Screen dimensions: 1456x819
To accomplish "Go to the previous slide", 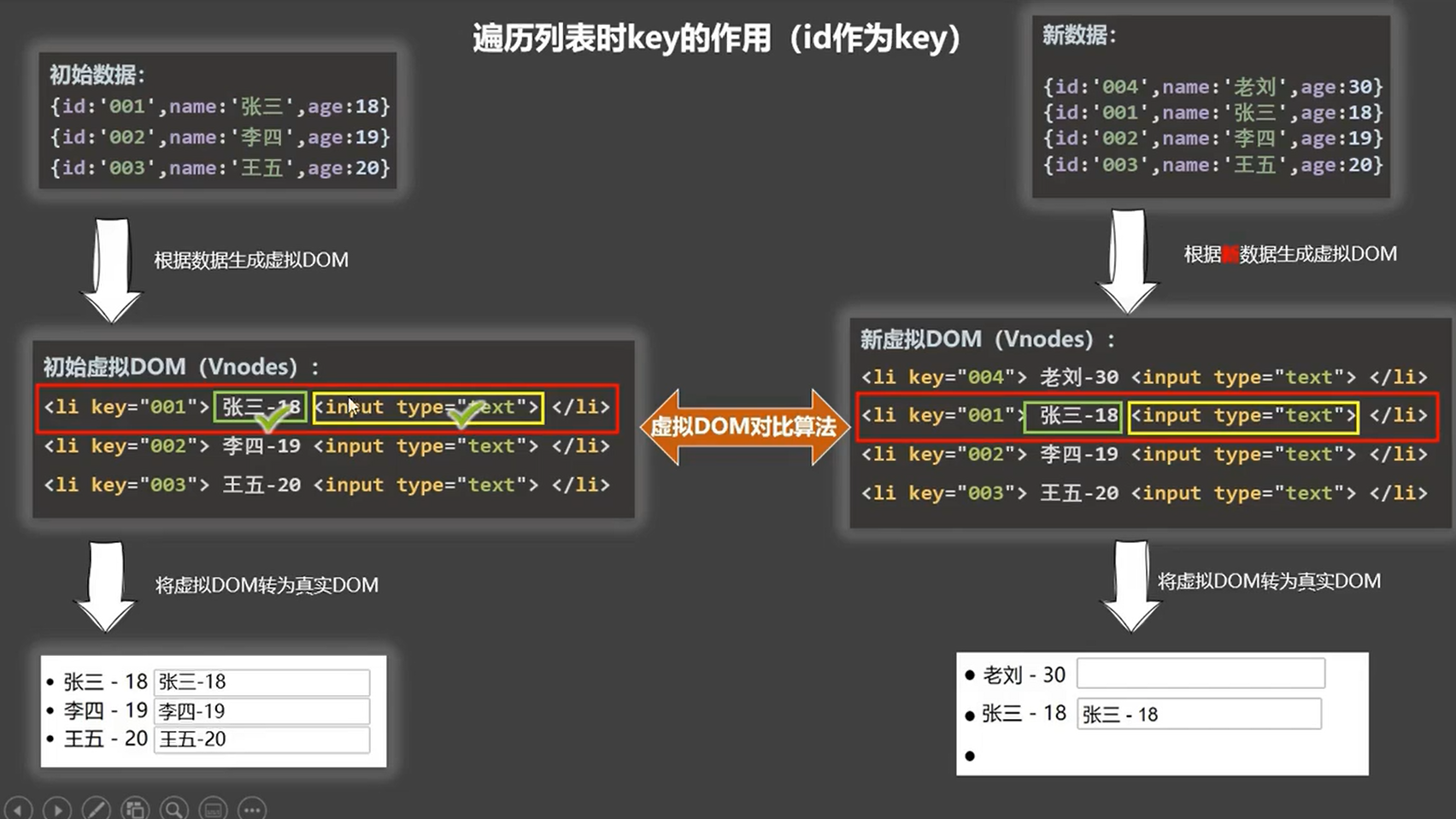I will 18,808.
